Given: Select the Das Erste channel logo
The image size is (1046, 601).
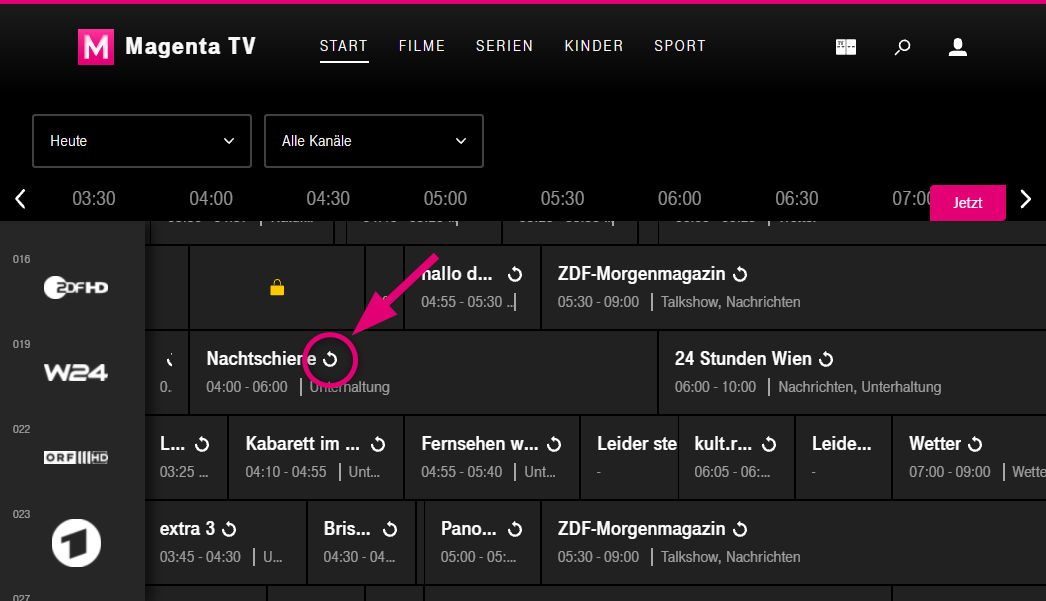Looking at the screenshot, I should tap(75, 542).
